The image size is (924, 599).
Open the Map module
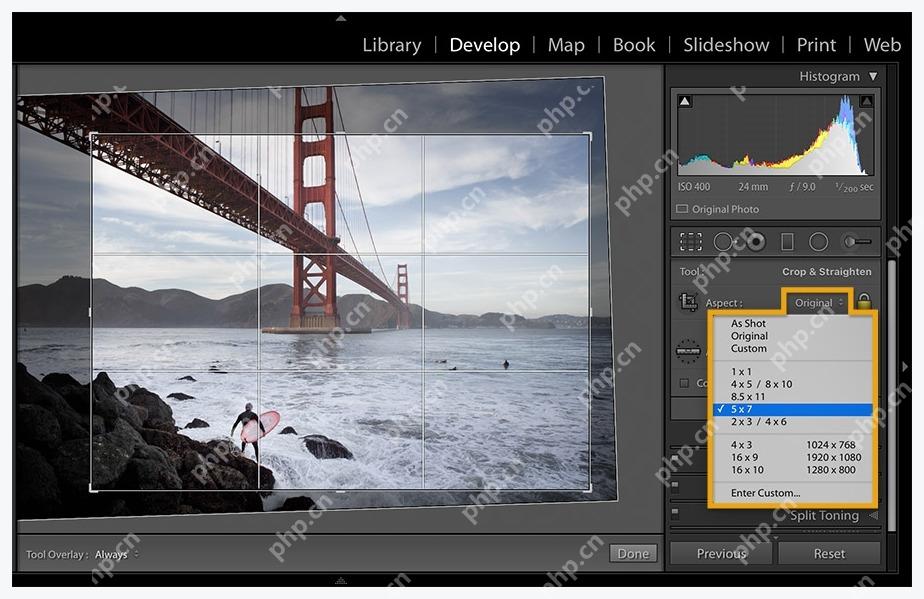pyautogui.click(x=566, y=45)
